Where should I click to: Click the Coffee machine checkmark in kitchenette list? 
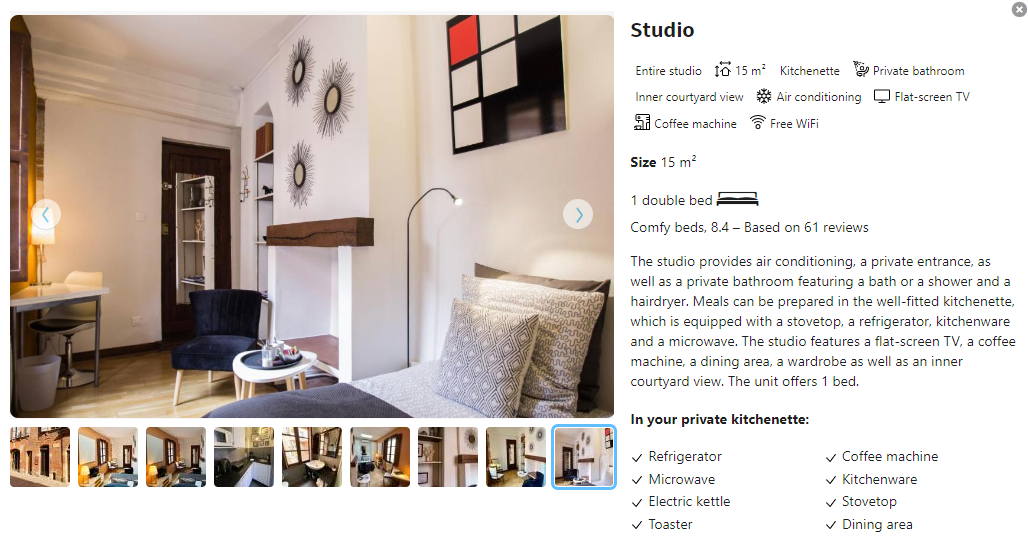pyautogui.click(x=882, y=456)
